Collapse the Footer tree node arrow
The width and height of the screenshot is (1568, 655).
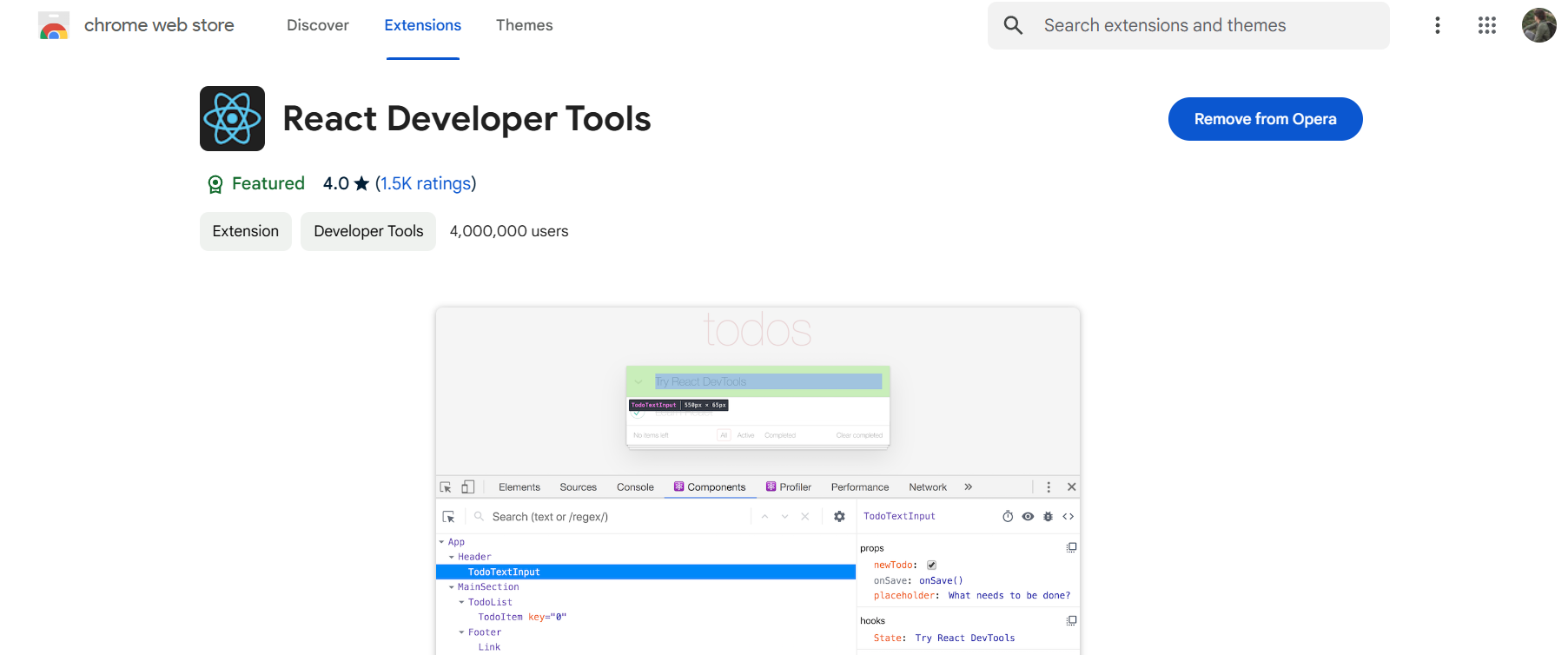click(461, 632)
